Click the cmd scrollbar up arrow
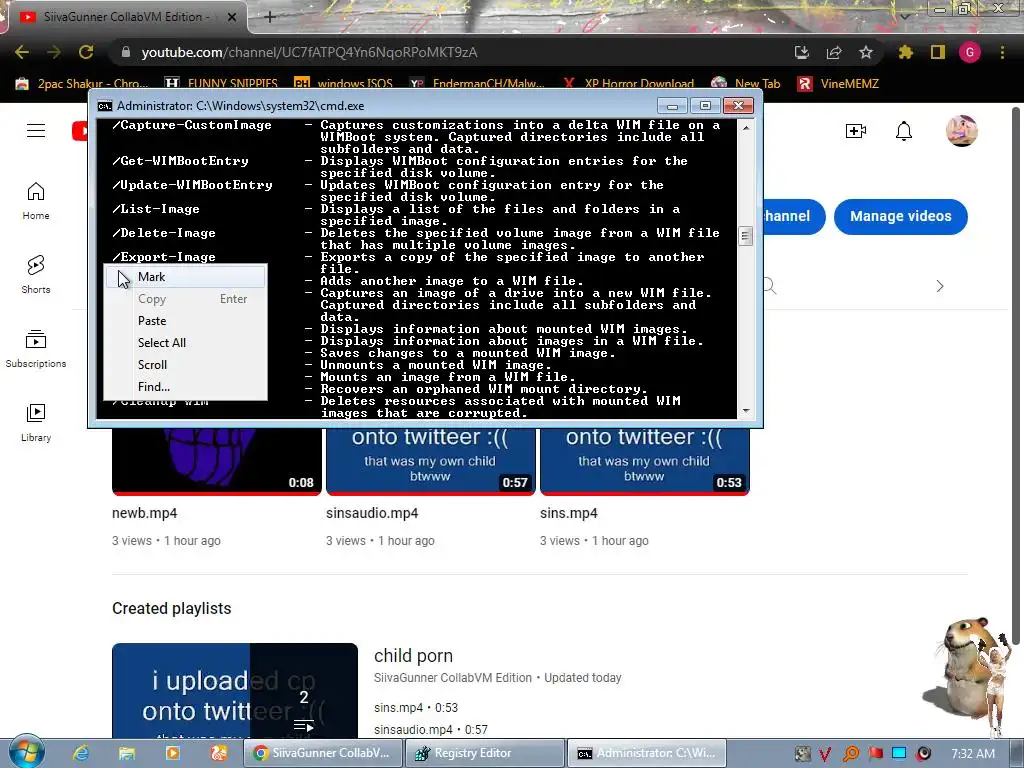The width and height of the screenshot is (1024, 768). pyautogui.click(x=745, y=128)
